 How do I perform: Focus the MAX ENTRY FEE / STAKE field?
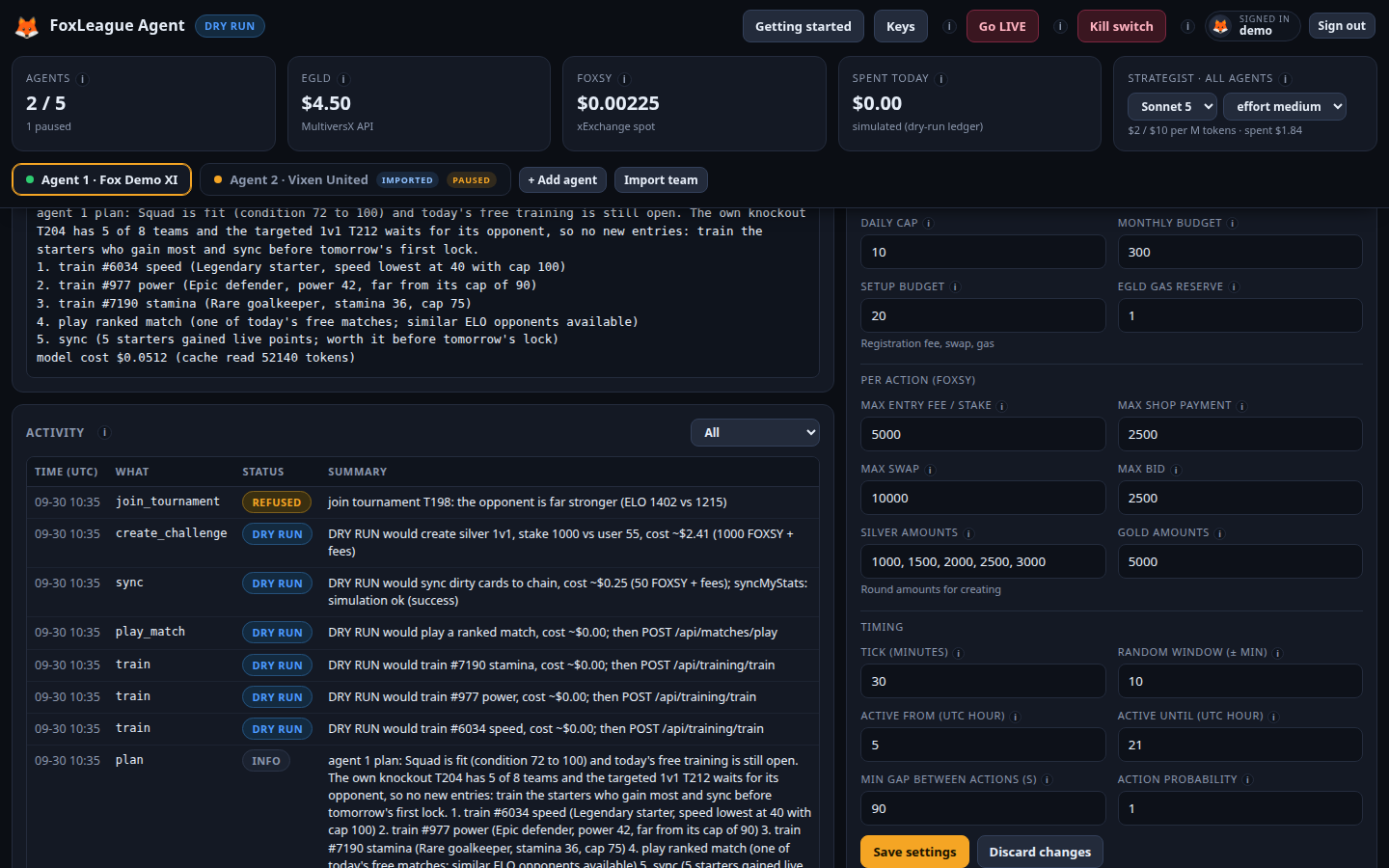983,434
